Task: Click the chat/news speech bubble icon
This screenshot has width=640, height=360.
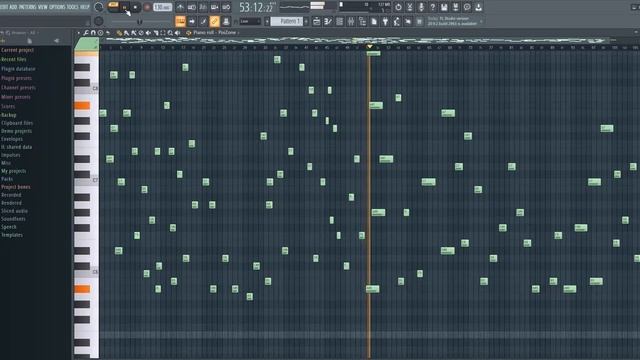Action: 467,7
